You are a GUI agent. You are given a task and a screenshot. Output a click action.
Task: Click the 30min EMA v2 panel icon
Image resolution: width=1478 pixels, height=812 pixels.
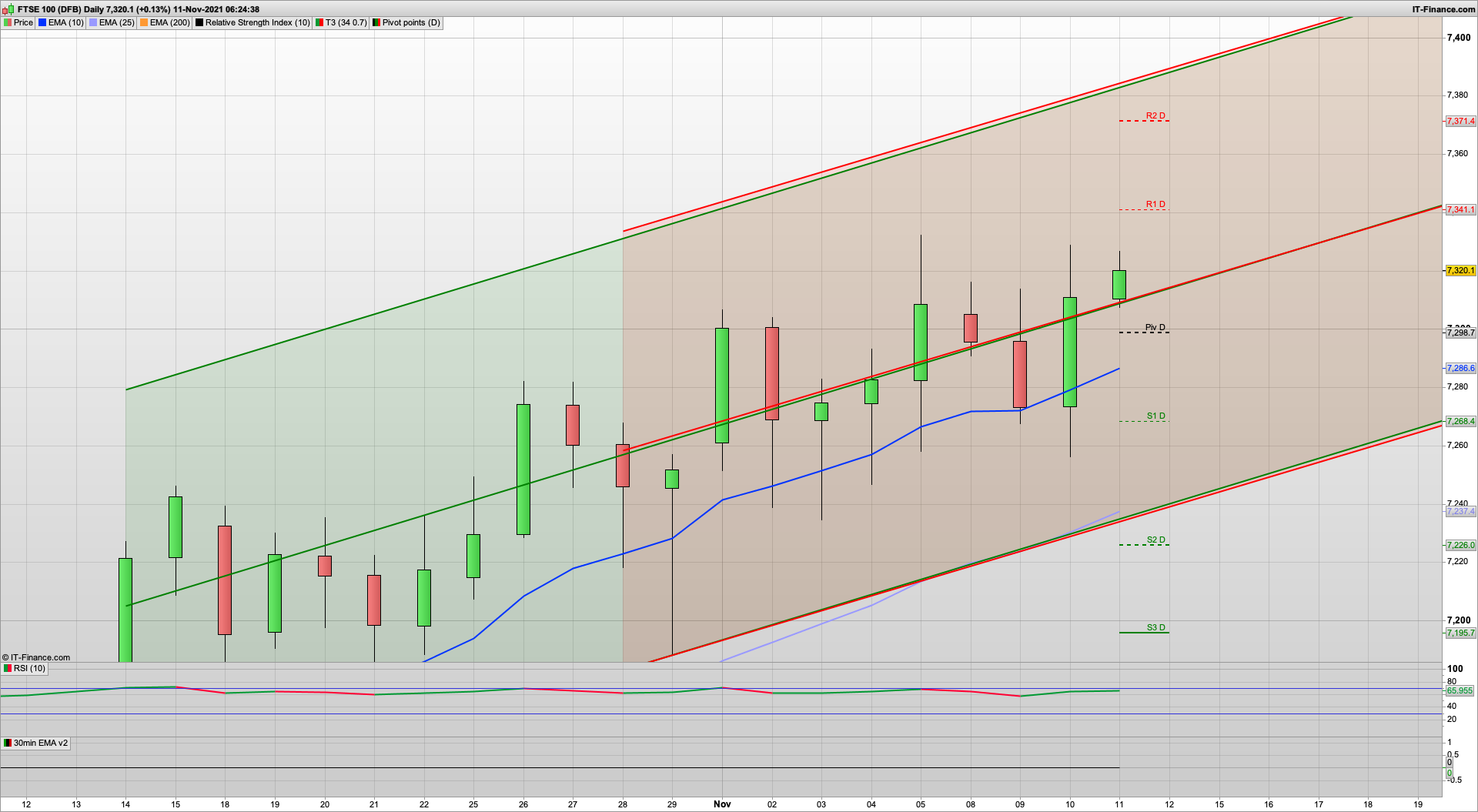[8, 743]
